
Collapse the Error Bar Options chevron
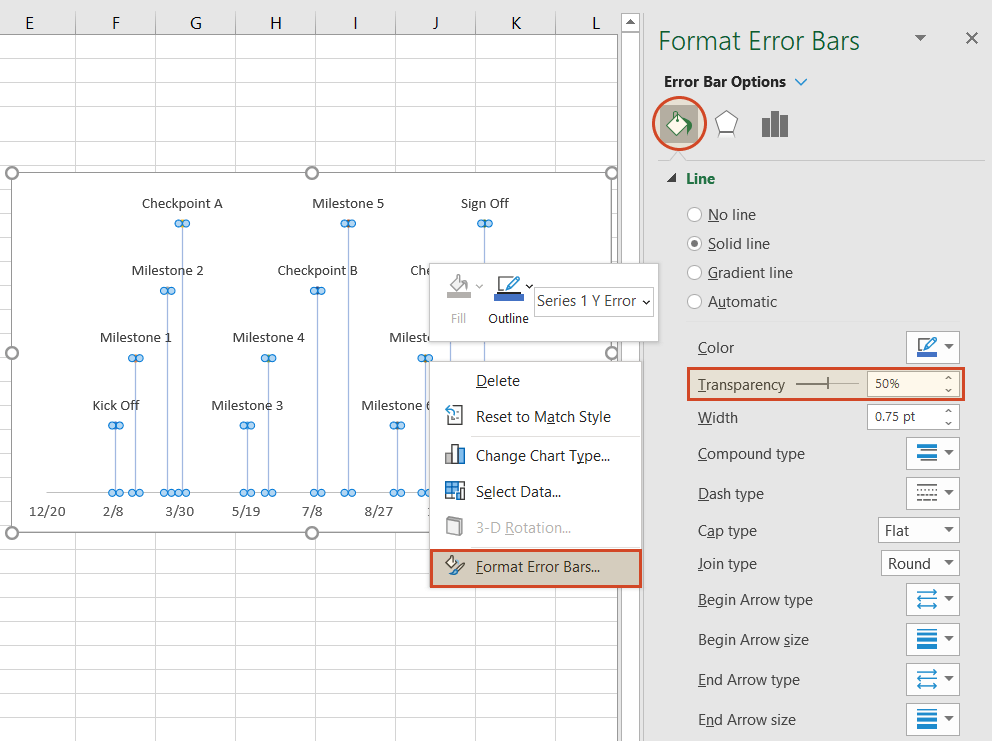800,82
